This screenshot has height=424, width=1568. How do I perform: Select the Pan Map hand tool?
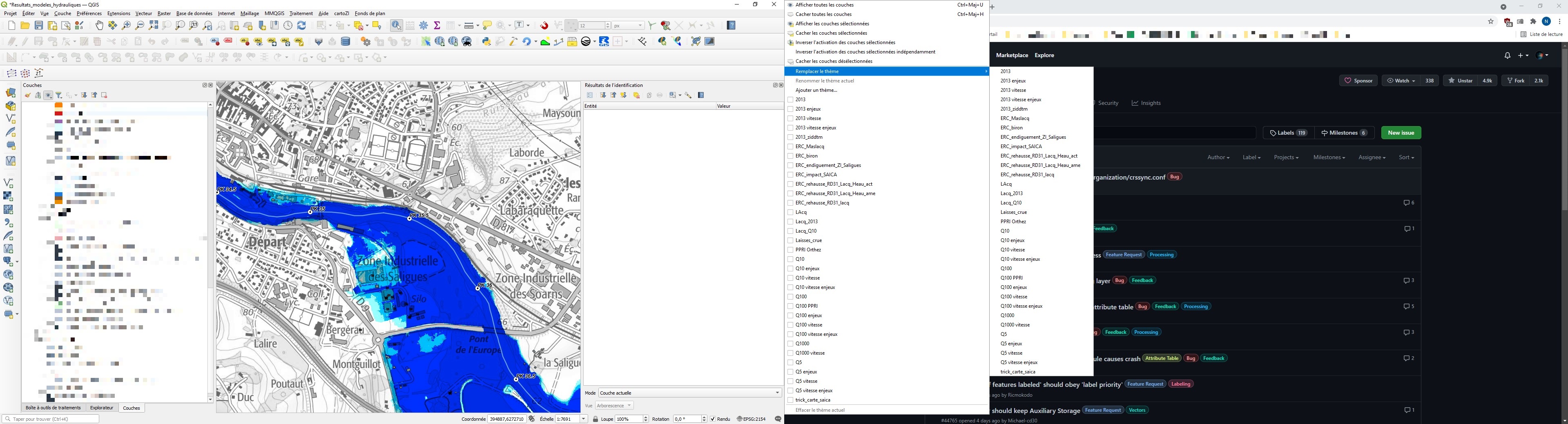pos(99,26)
